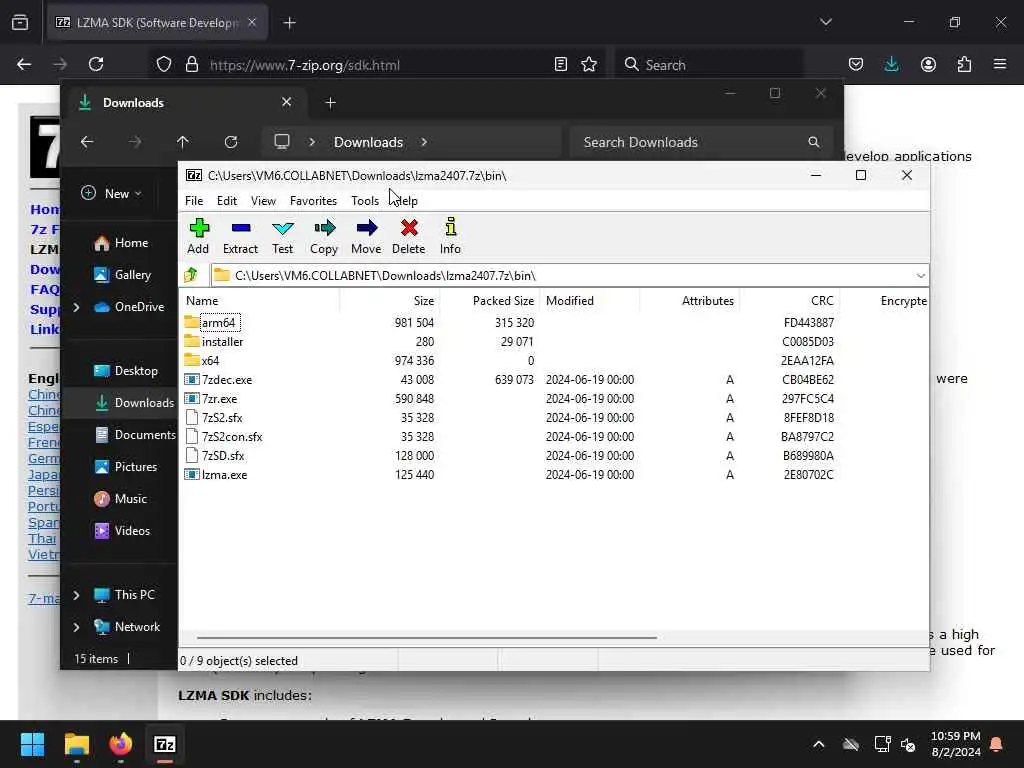Open Firefox extensions menu
Viewport: 1024px width, 768px height.
964,64
